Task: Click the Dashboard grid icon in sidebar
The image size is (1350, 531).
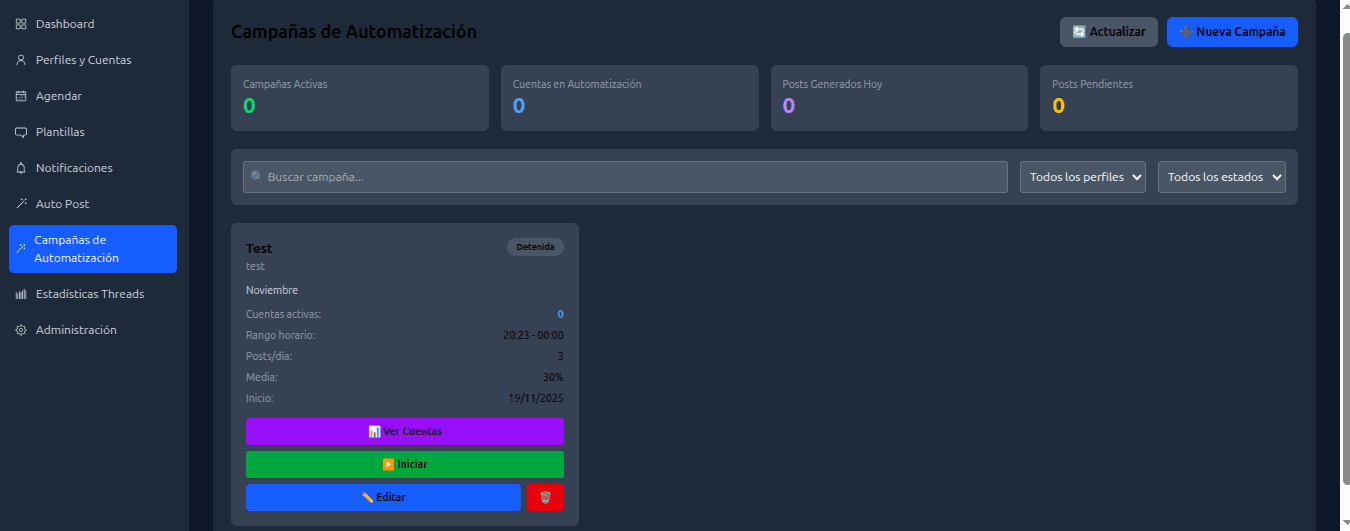Action: pyautogui.click(x=21, y=24)
